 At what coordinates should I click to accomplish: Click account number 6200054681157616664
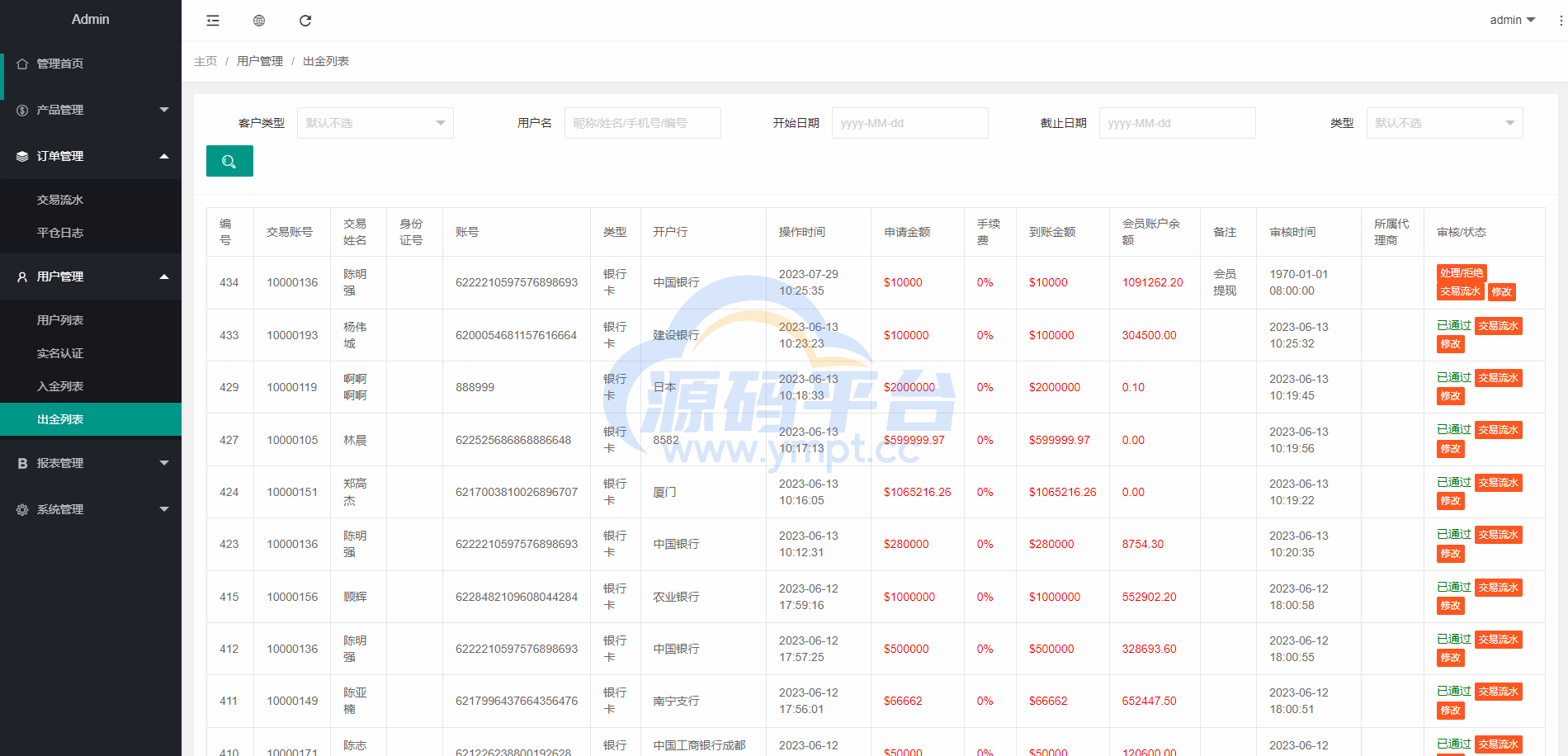click(517, 335)
